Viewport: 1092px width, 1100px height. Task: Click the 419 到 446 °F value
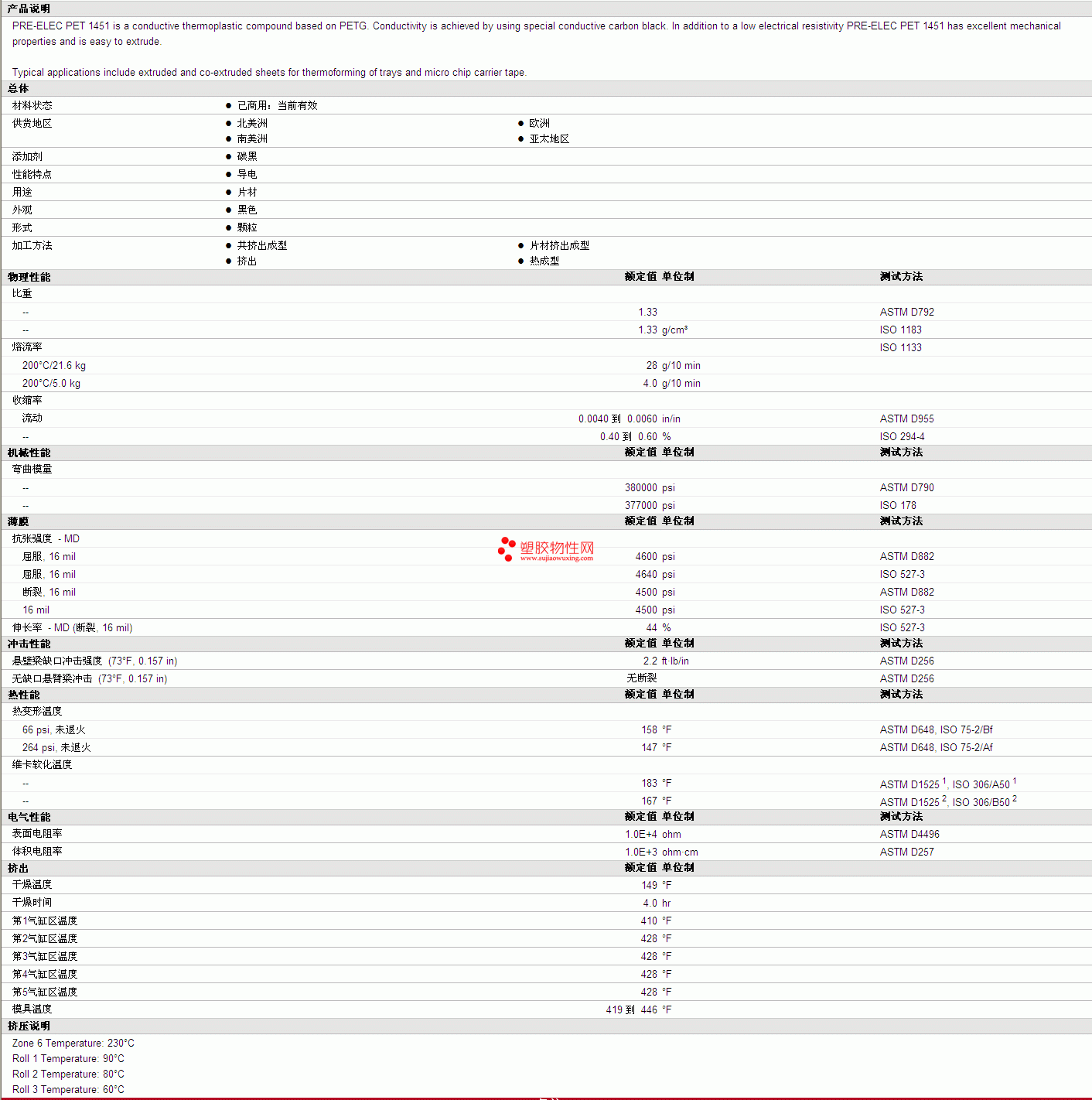(x=639, y=1009)
